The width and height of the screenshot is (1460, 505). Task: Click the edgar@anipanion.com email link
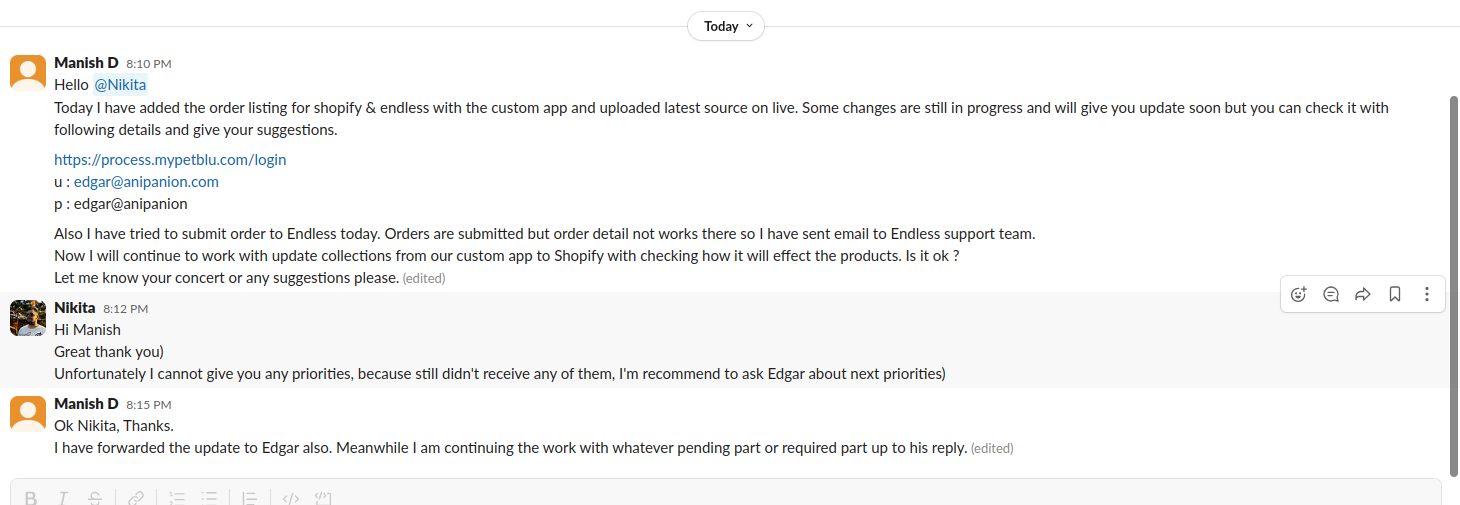pyautogui.click(x=146, y=182)
